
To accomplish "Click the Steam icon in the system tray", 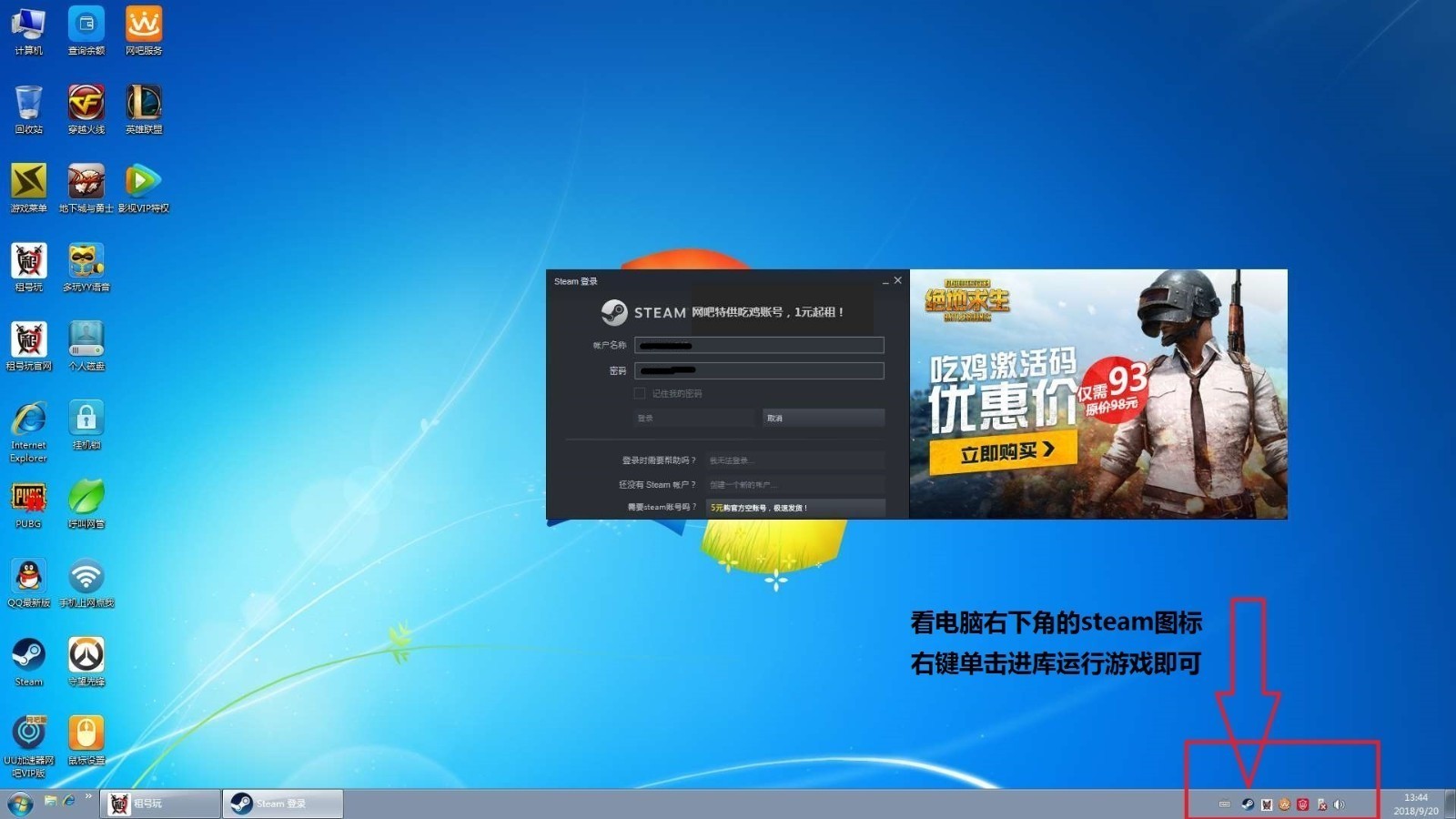I will (1248, 804).
